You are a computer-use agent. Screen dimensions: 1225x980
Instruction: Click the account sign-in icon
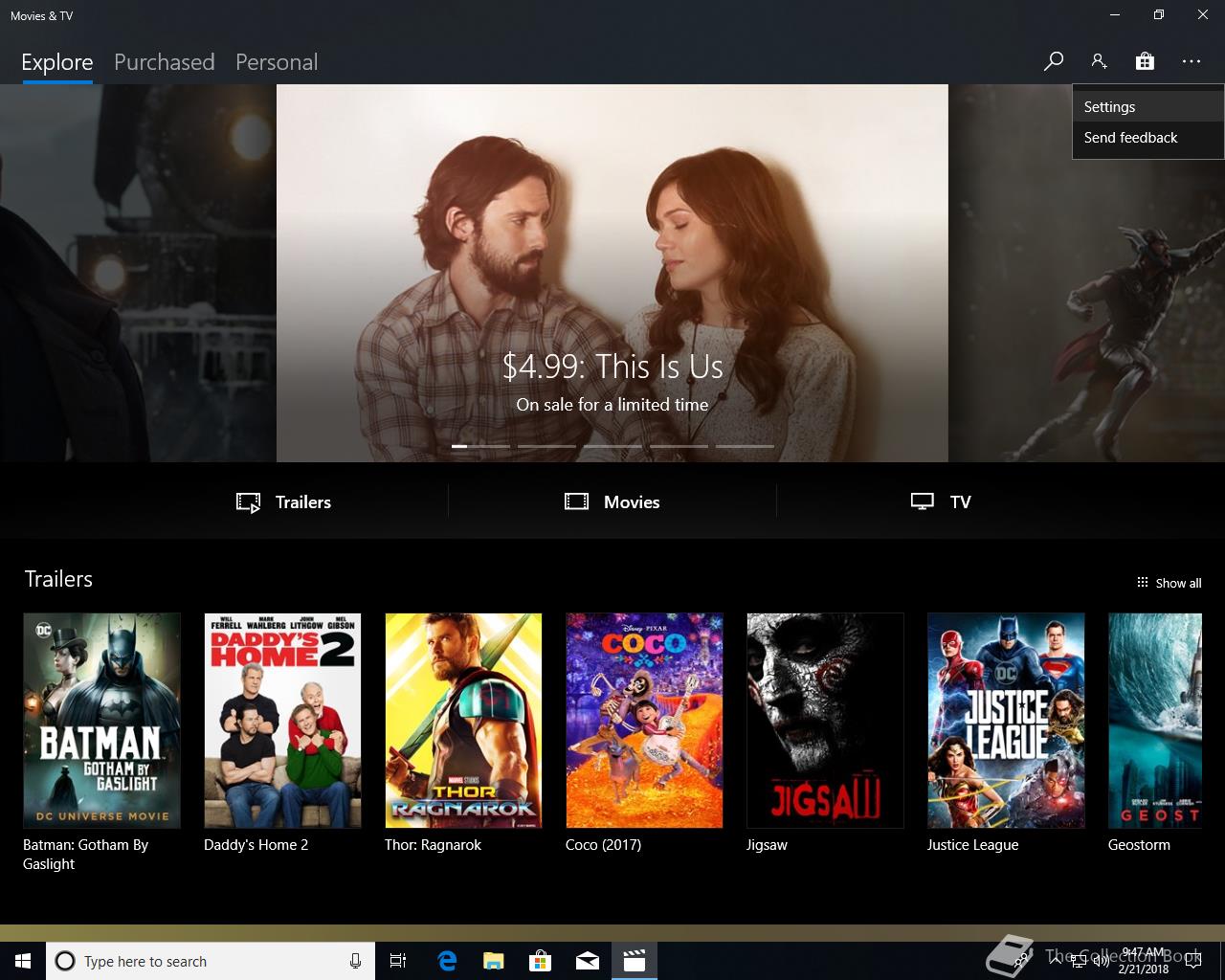click(1099, 61)
